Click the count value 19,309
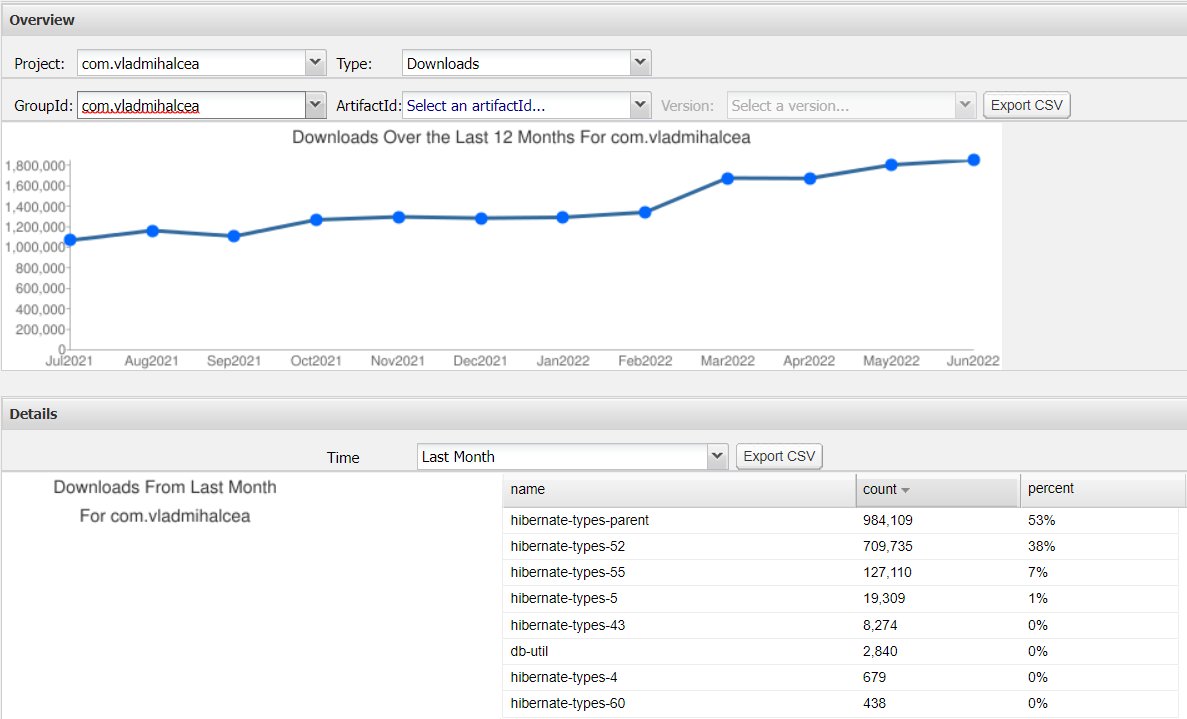1187x719 pixels. coord(884,599)
